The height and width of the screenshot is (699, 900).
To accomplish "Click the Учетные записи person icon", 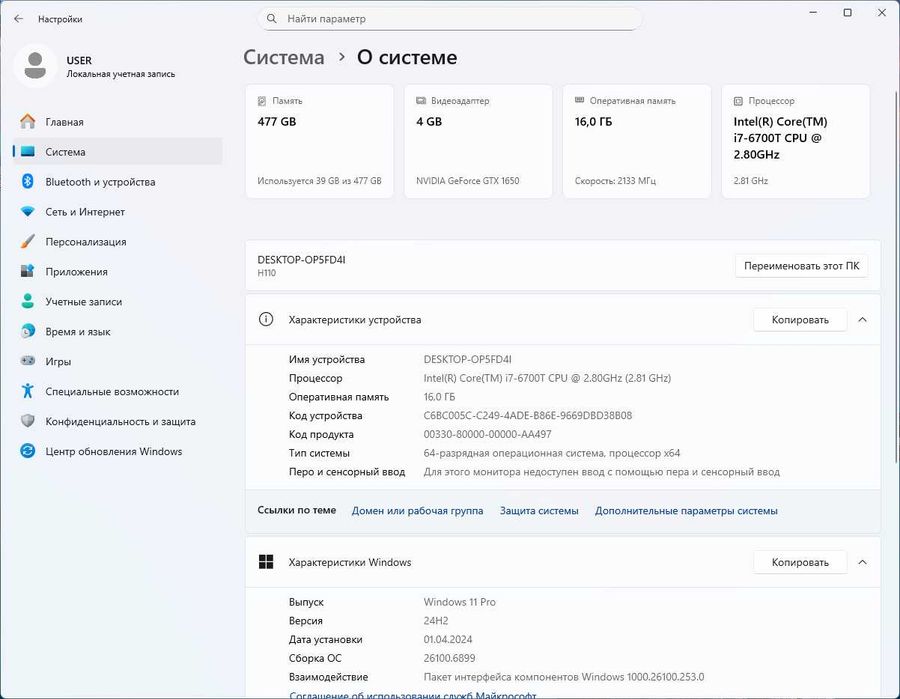I will coord(28,301).
